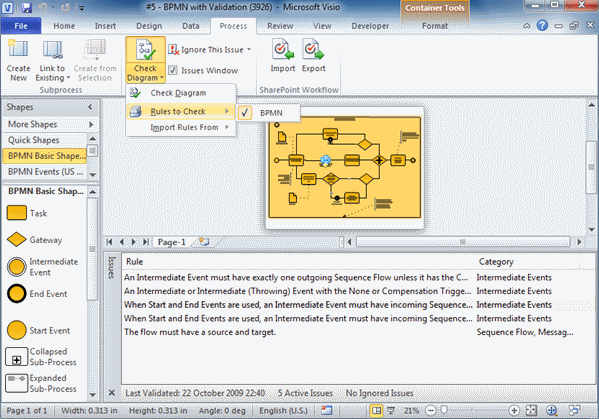Click English (U.S.) language status
The height and width of the screenshot is (419, 599).
(283, 411)
